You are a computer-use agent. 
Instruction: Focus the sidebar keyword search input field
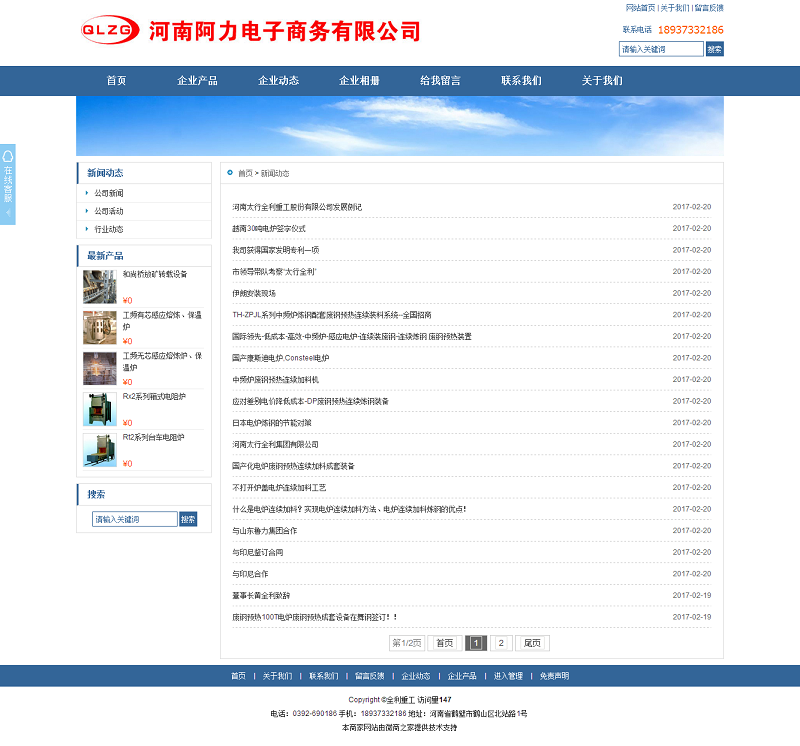134,519
